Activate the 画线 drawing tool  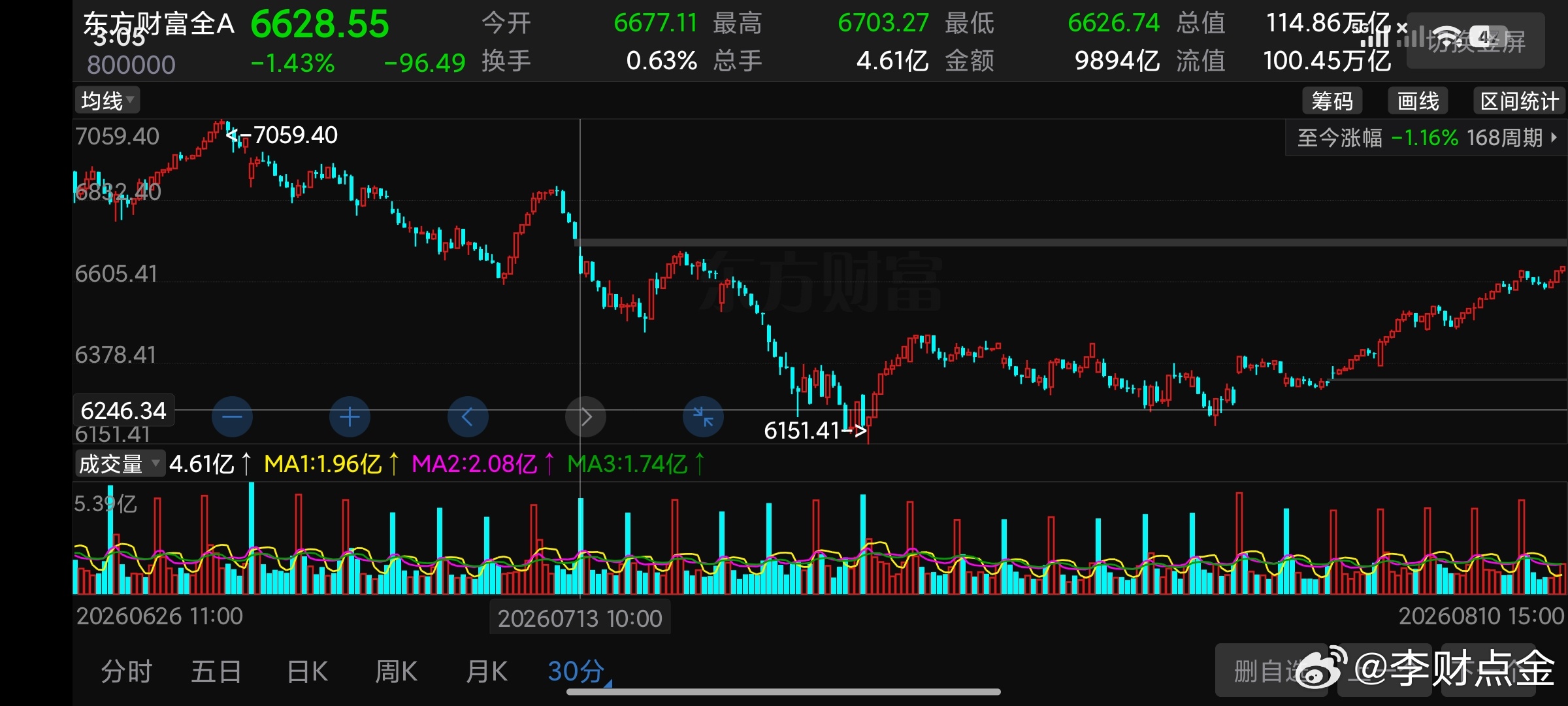tap(1418, 101)
